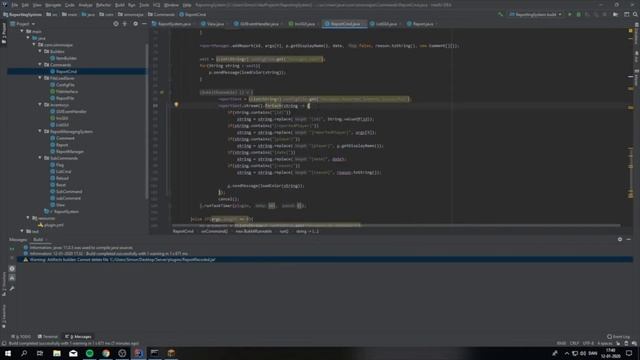The height and width of the screenshot is (360, 640).
Task: Collapse the FileLoadSaver package
Action: pos(40,78)
